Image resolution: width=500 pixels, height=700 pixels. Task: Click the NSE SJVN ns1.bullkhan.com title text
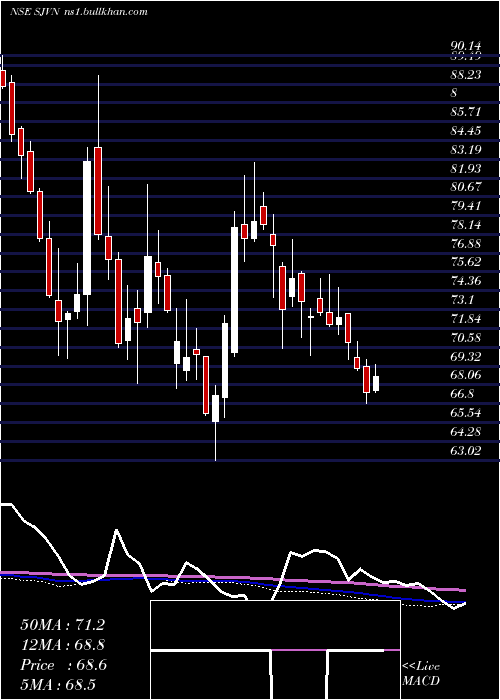point(79,12)
